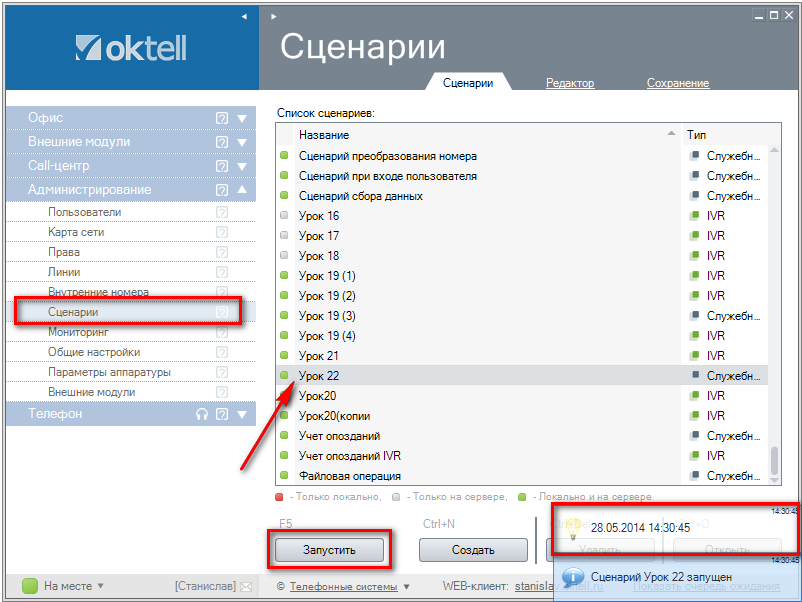Click the info icon in notification popup
The height and width of the screenshot is (602, 802).
[x=574, y=577]
